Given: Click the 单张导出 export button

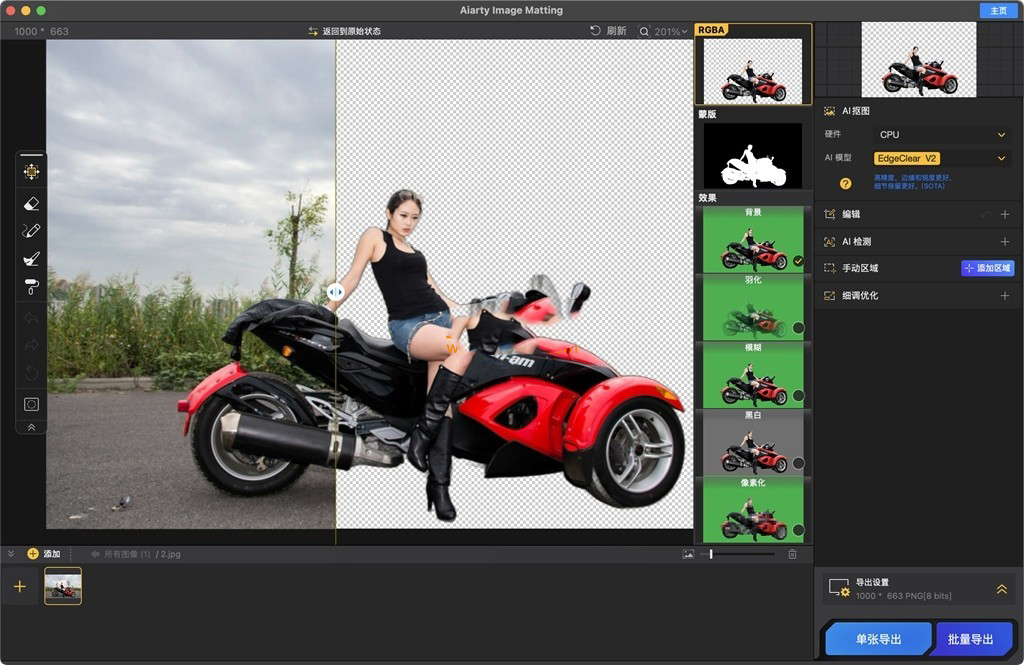Looking at the screenshot, I should pos(878,639).
